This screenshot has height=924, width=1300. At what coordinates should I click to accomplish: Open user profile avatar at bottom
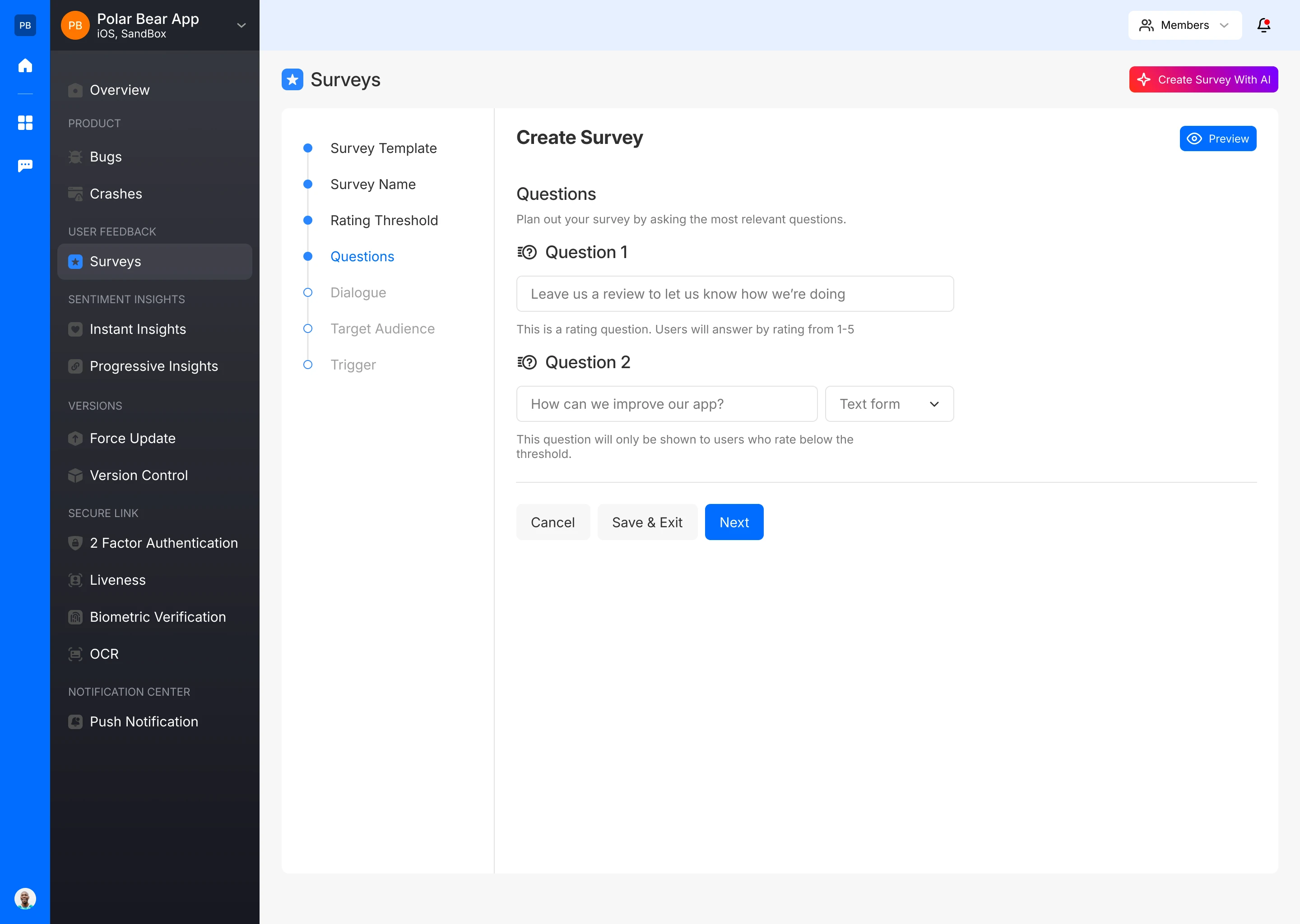point(25,898)
